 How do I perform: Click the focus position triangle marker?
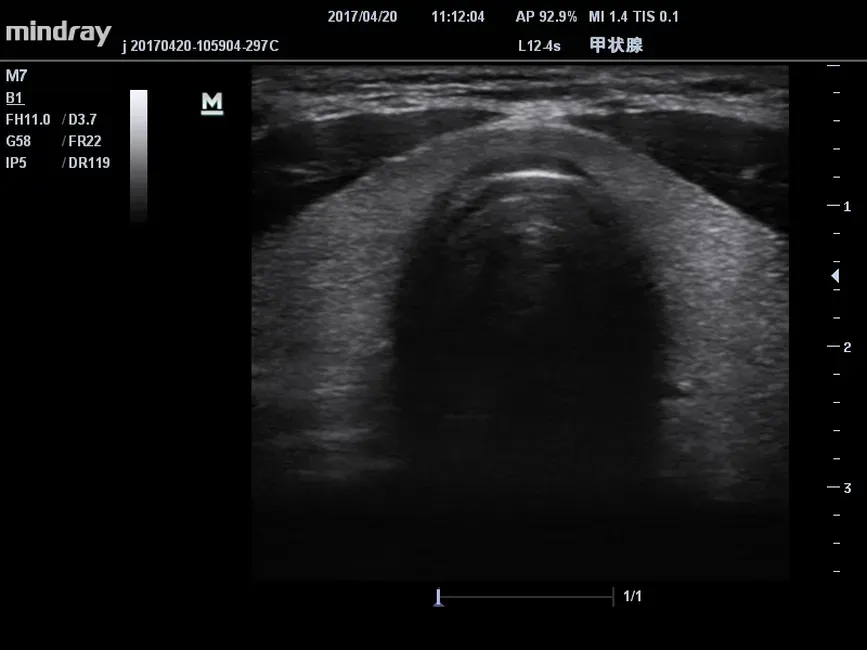click(x=835, y=276)
